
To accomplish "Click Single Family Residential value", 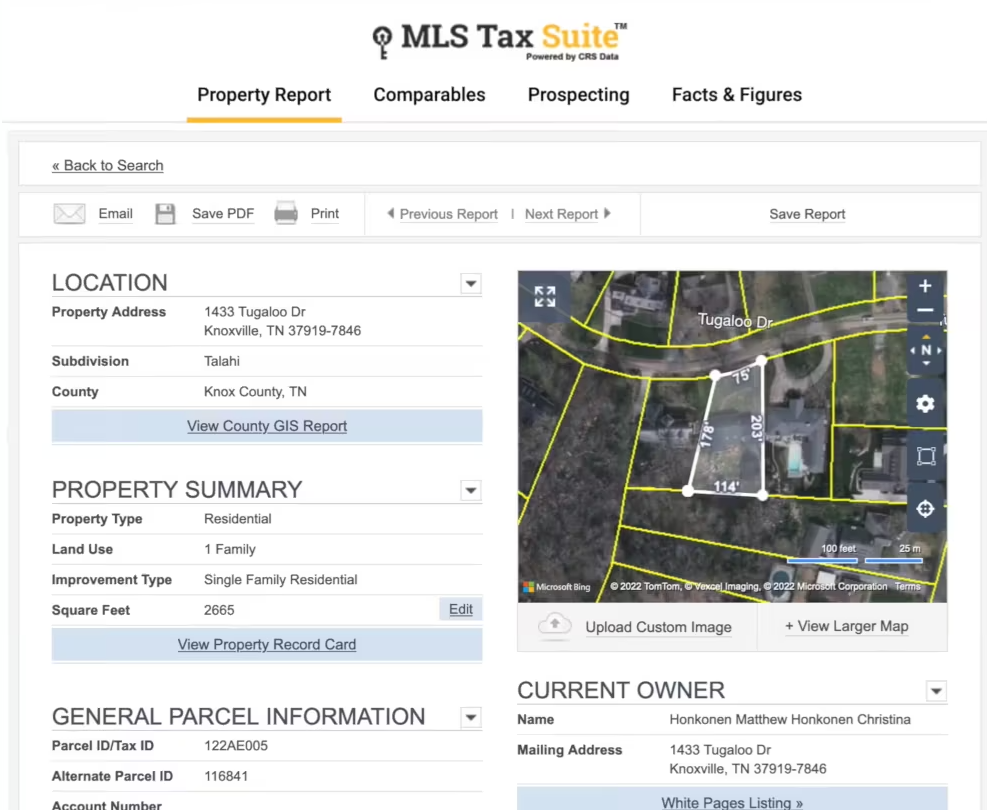I will 281,580.
